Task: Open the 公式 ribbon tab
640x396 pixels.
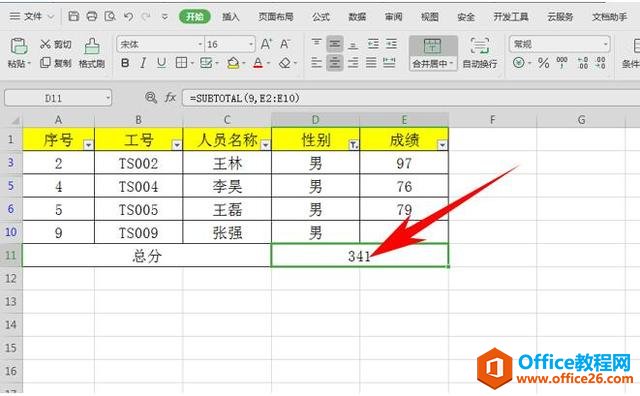Action: [x=320, y=17]
